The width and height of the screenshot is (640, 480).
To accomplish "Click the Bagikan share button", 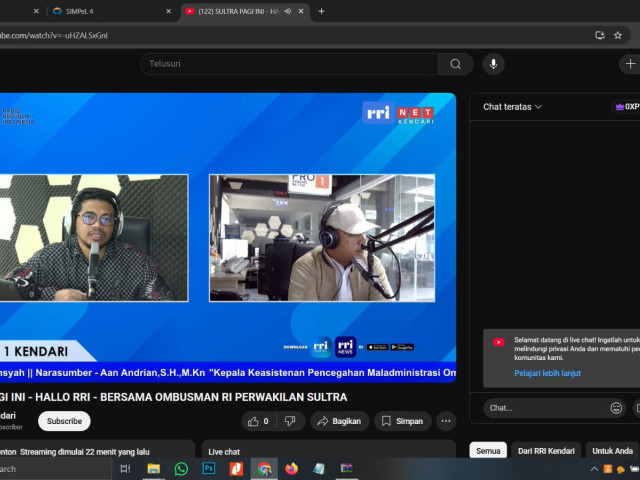I will tap(340, 421).
